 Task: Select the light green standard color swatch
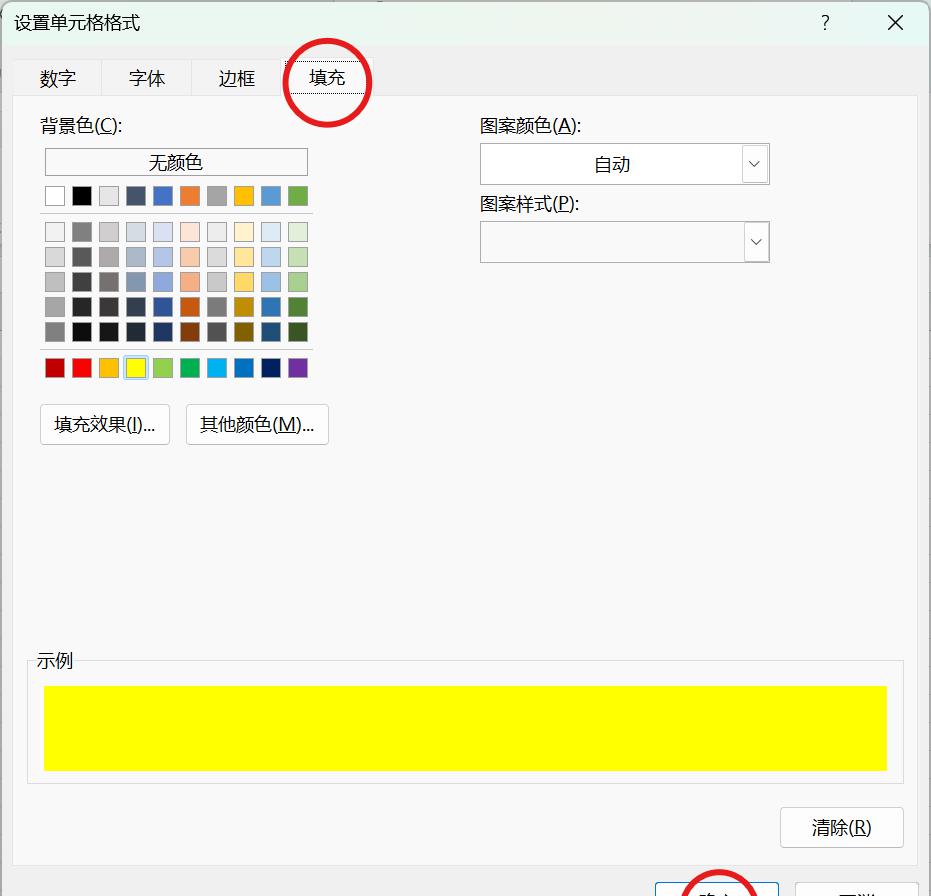point(163,368)
